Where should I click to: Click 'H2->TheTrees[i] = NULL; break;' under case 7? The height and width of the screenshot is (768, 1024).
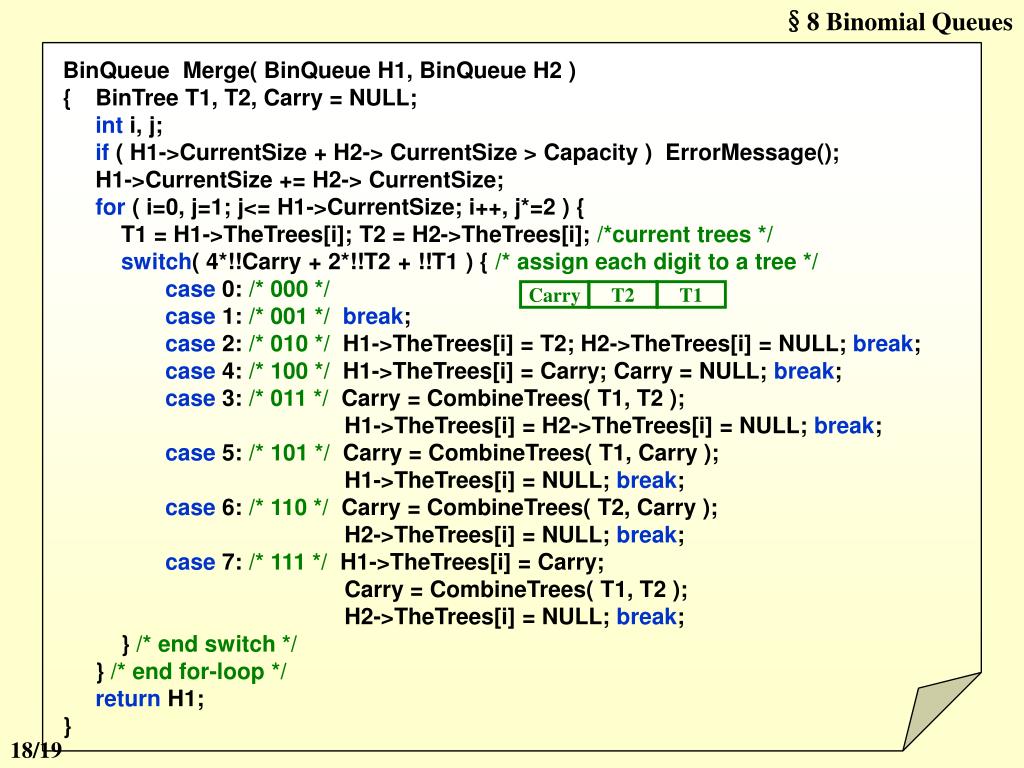coord(515,617)
